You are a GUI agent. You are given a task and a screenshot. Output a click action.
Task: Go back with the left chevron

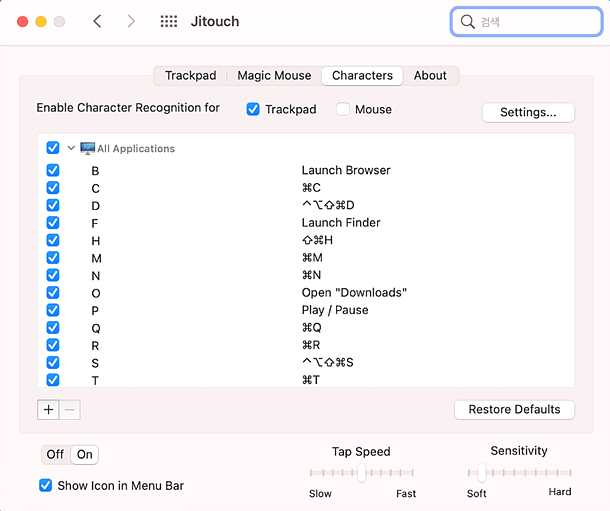pos(97,21)
